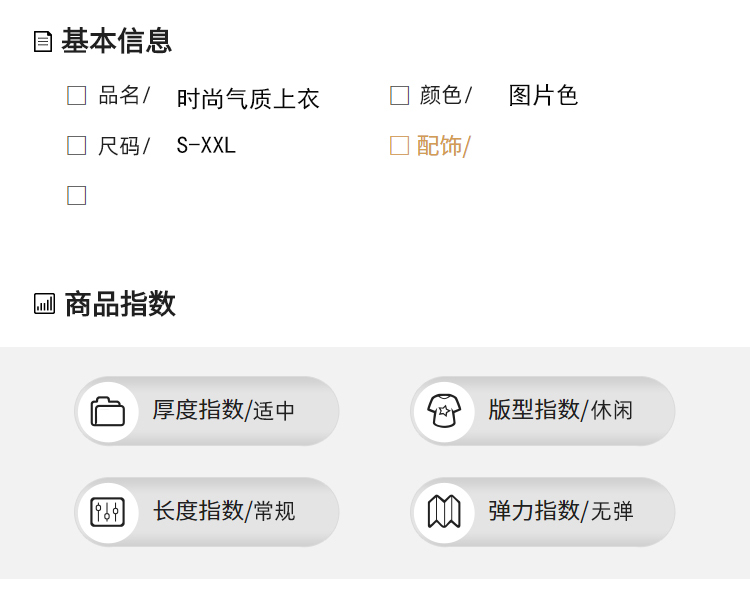Click the size value S-XXL

[206, 145]
